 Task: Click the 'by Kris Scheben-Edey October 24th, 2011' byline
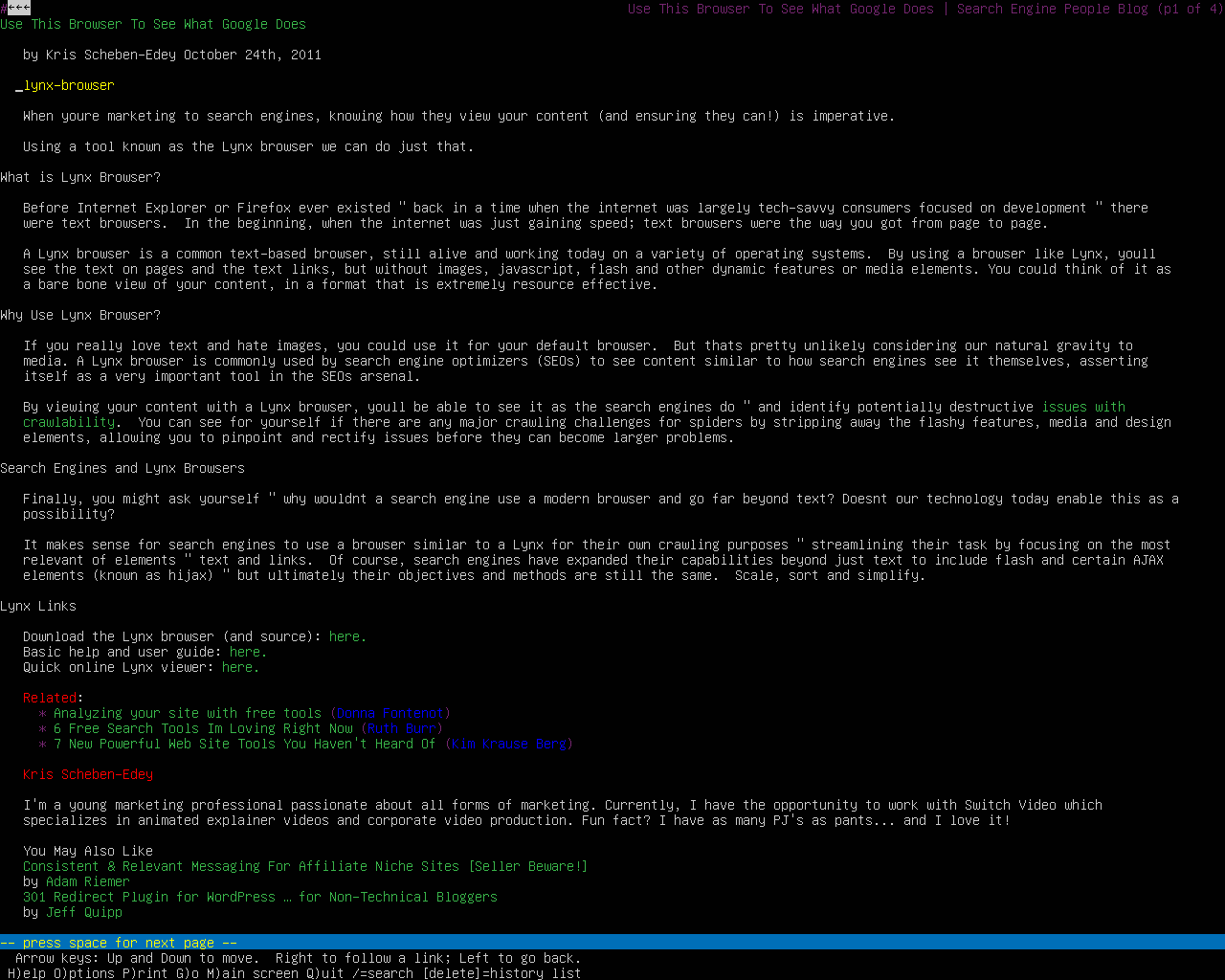[172, 55]
